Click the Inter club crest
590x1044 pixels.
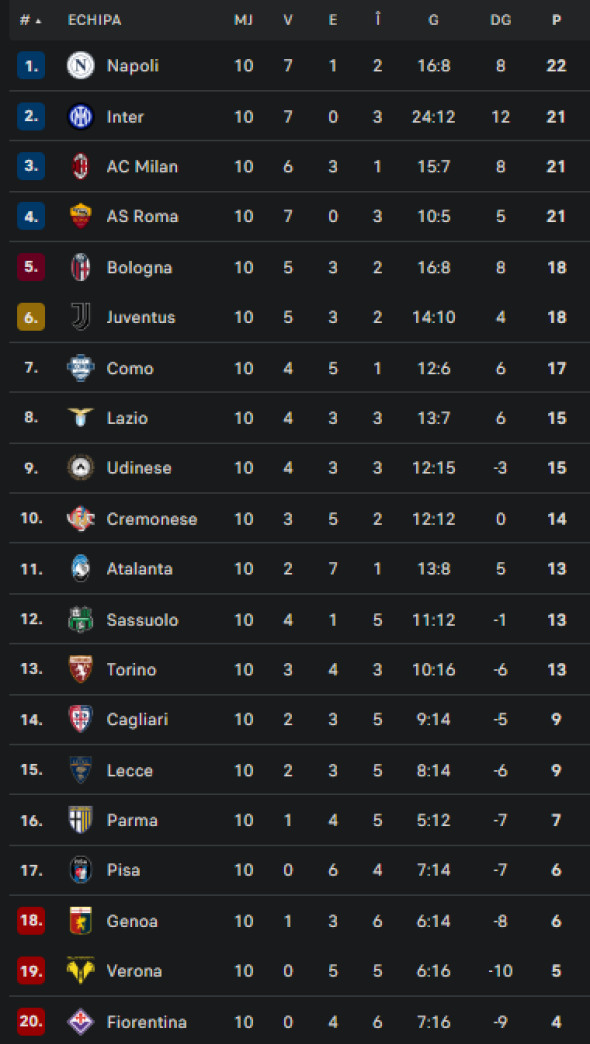(x=82, y=117)
